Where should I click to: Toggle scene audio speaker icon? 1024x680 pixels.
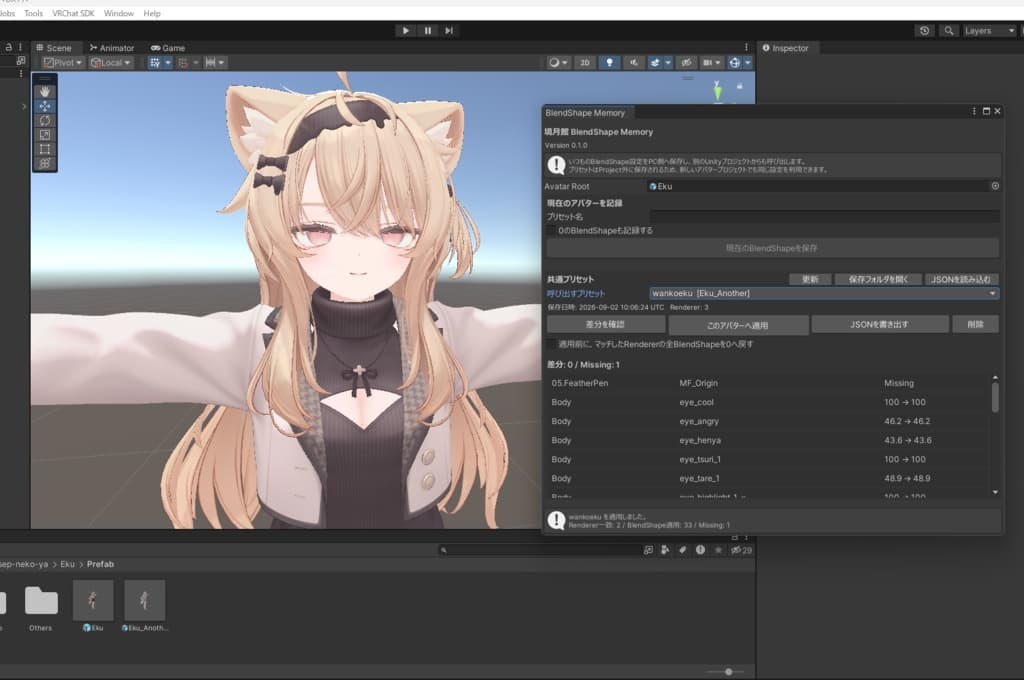pos(633,63)
